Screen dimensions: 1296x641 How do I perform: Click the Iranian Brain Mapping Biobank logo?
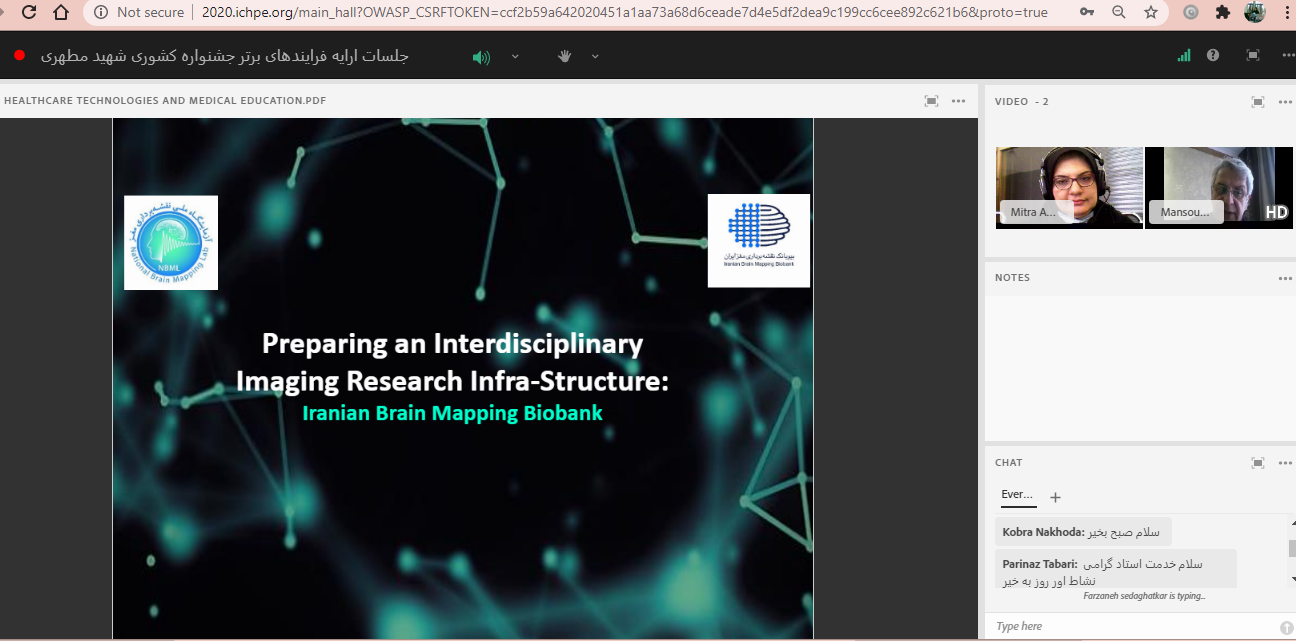(x=759, y=240)
